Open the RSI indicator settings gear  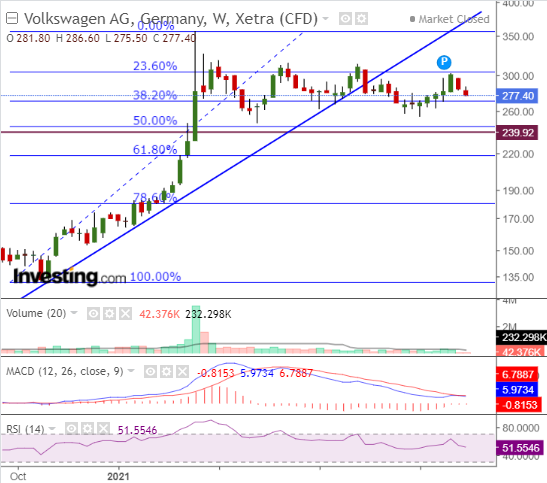click(x=87, y=429)
